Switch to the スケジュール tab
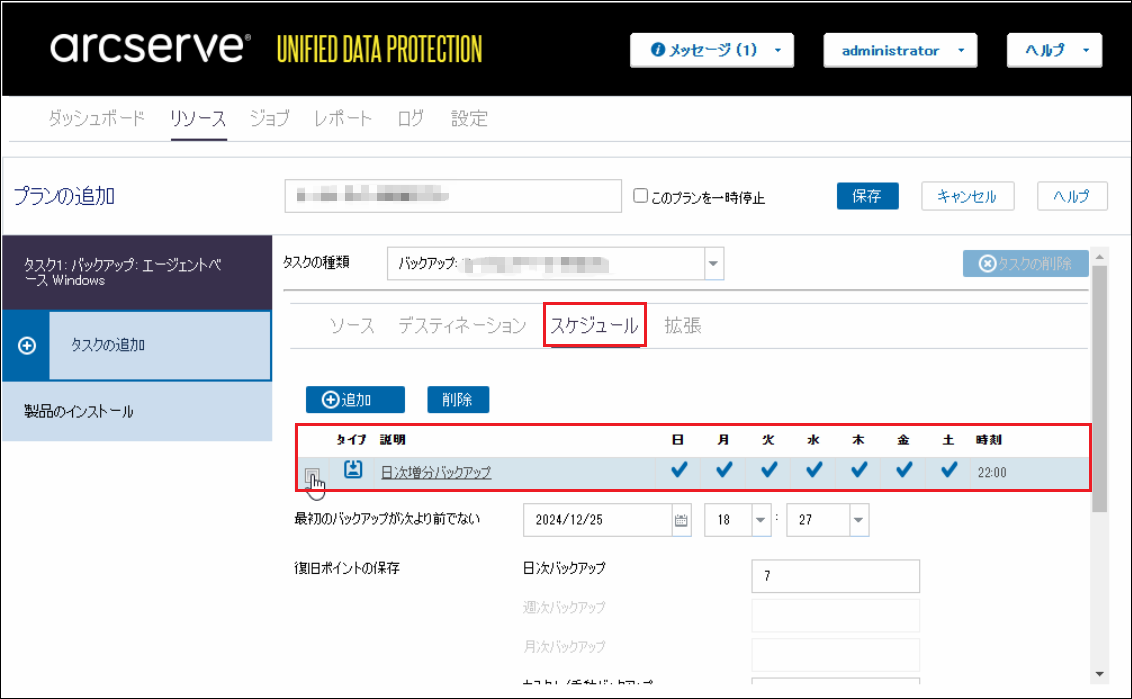Image resolution: width=1132 pixels, height=699 pixels. (594, 325)
